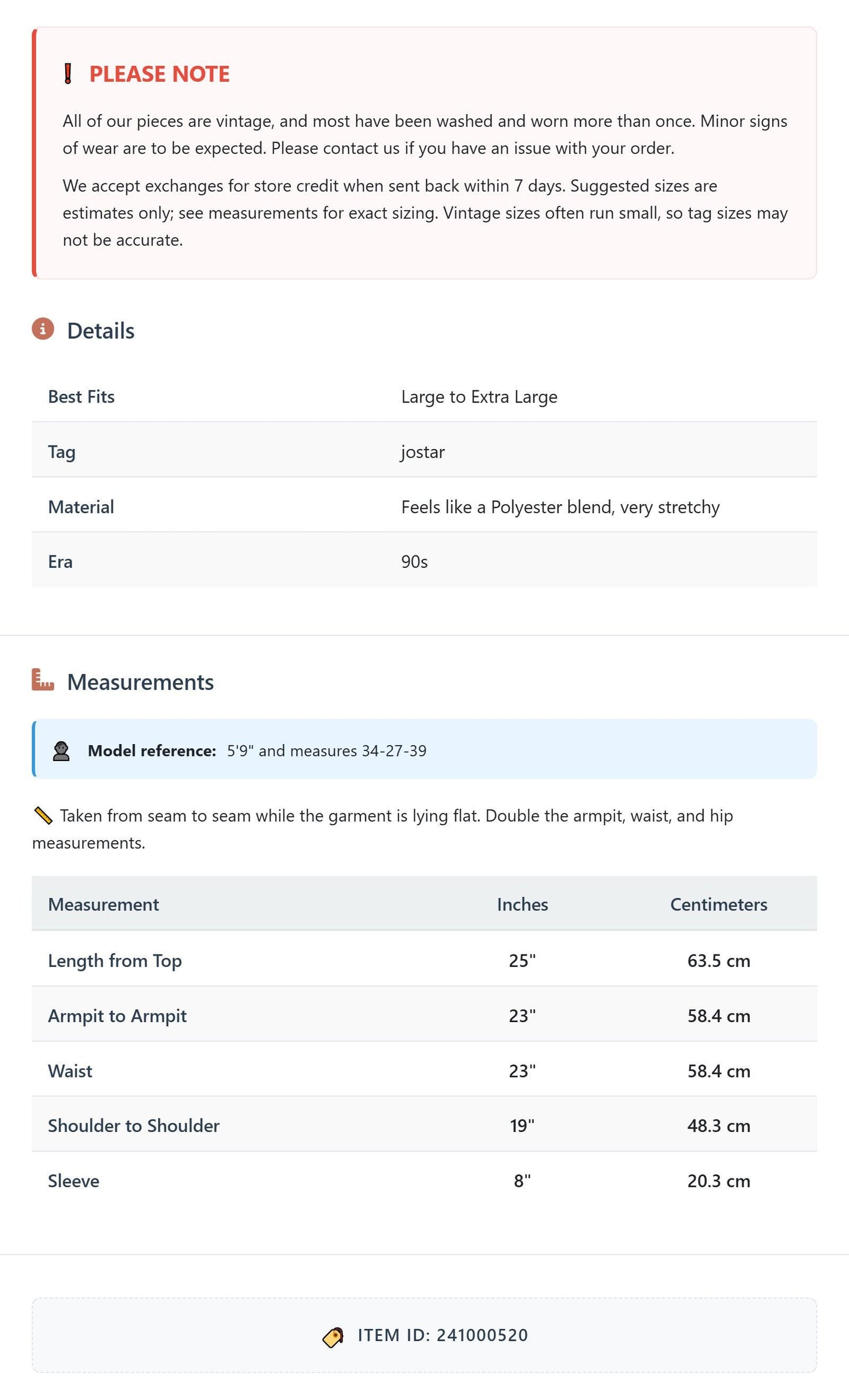Select the PLEASE NOTE heading
Image resolution: width=849 pixels, height=1400 pixels.
click(159, 74)
